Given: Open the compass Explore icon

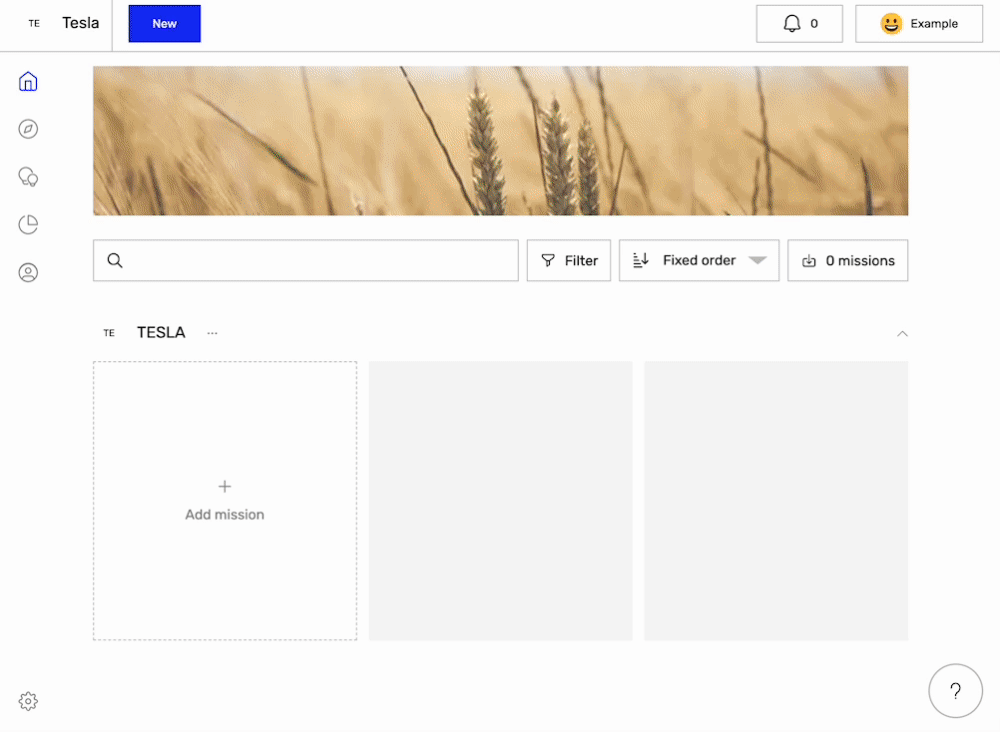Looking at the screenshot, I should click(28, 129).
